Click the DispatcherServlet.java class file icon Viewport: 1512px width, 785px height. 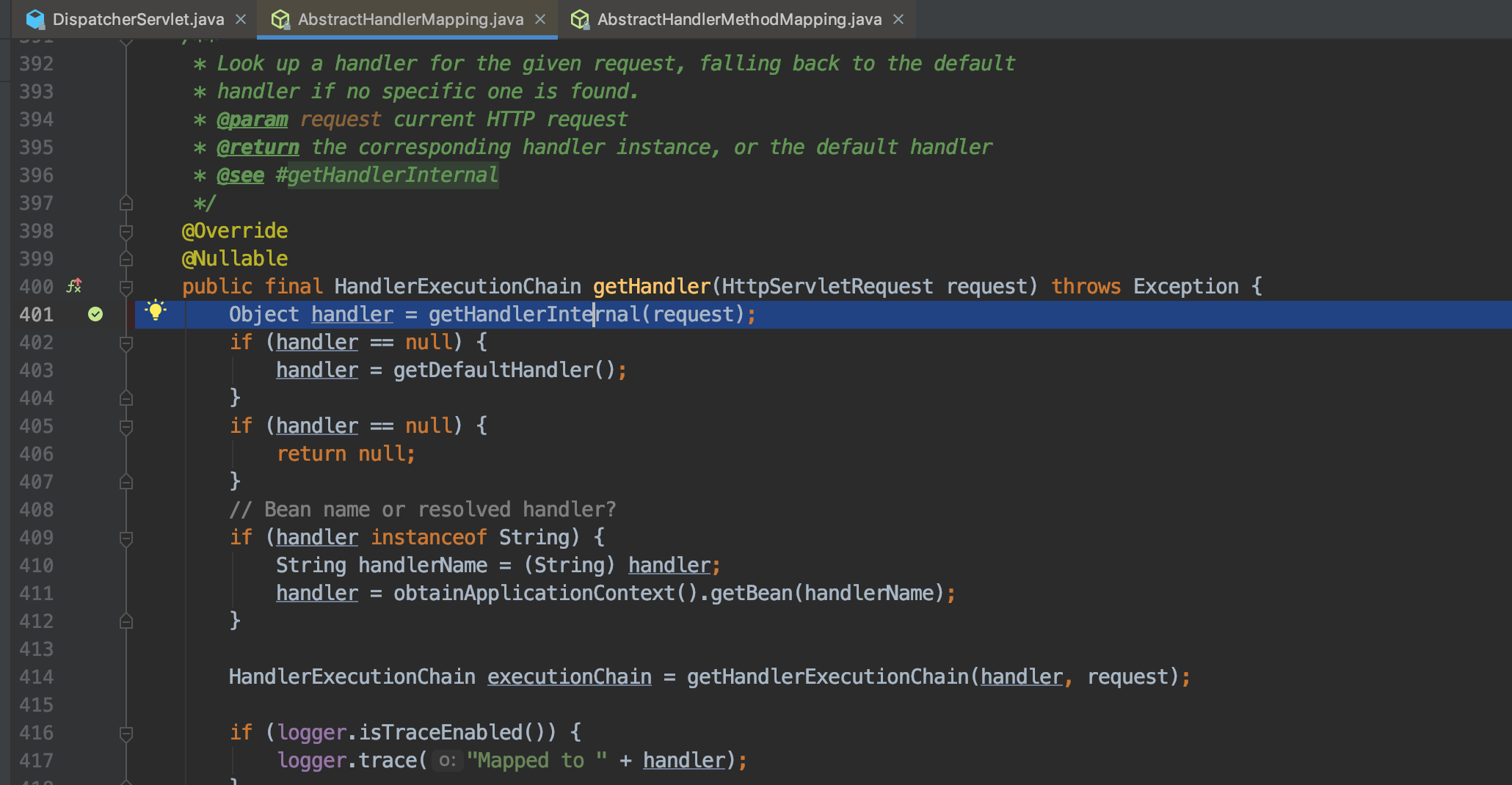pos(35,20)
